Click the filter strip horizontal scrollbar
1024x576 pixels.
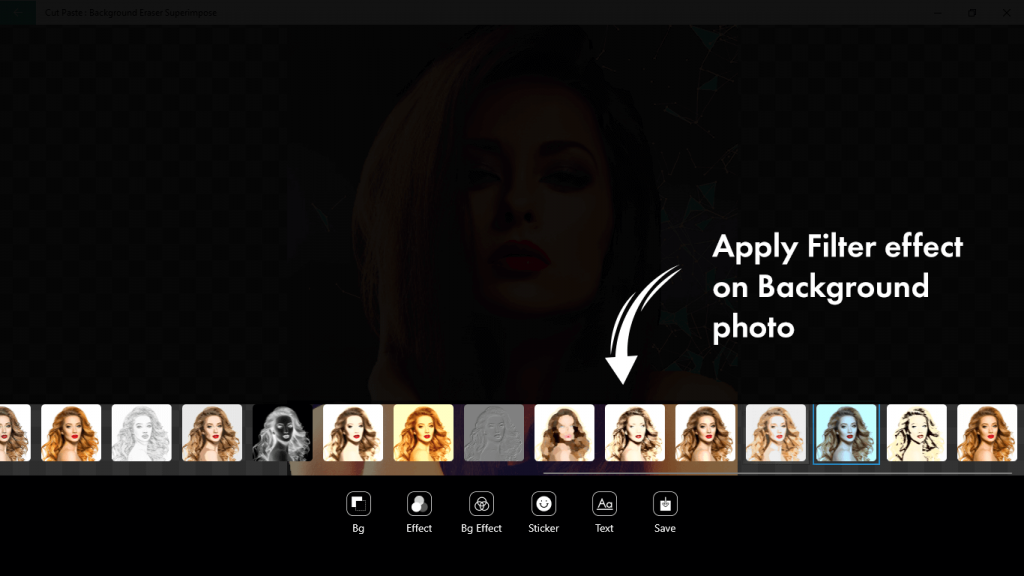click(777, 473)
